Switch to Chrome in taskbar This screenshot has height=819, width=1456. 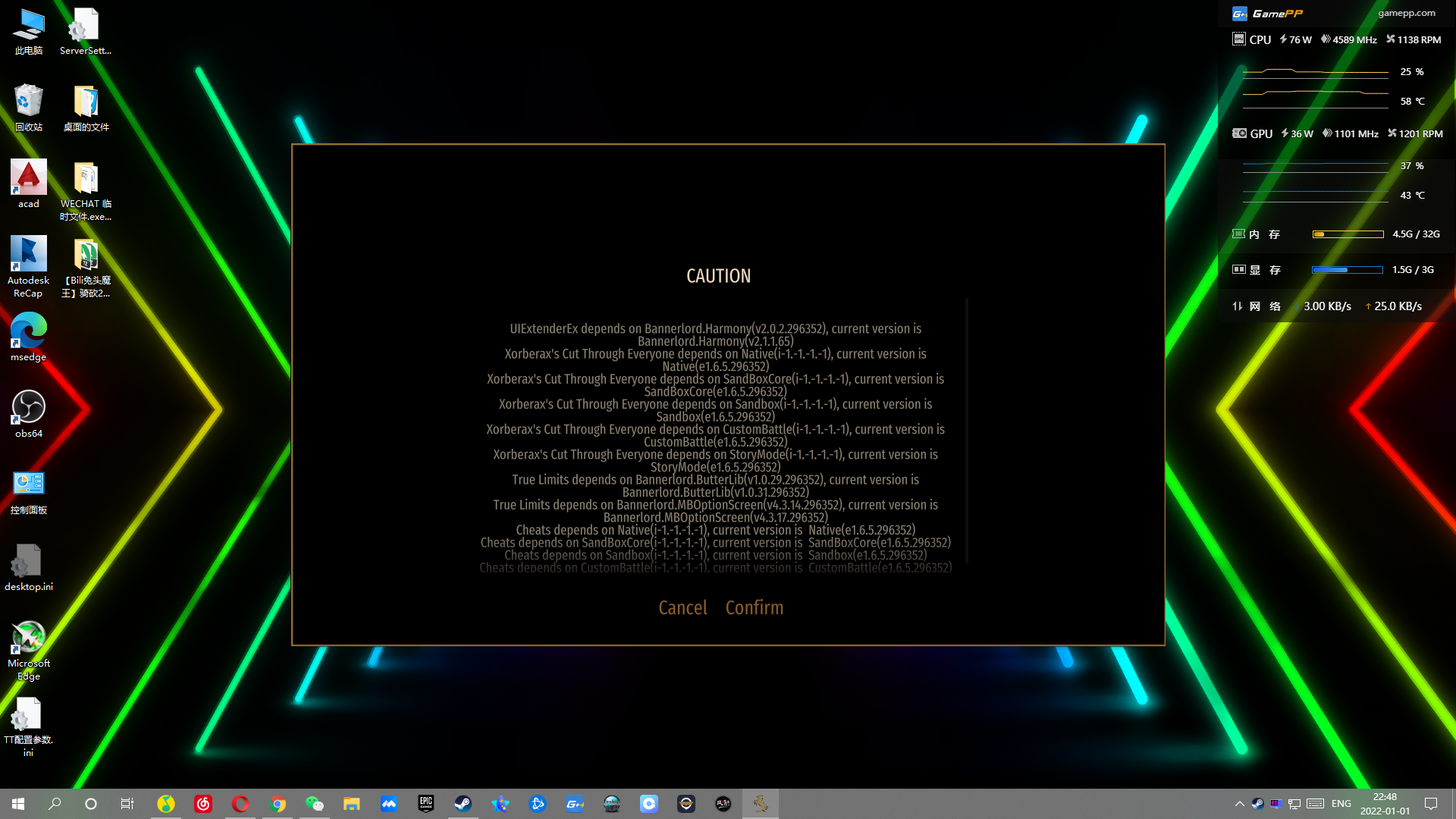(x=278, y=804)
